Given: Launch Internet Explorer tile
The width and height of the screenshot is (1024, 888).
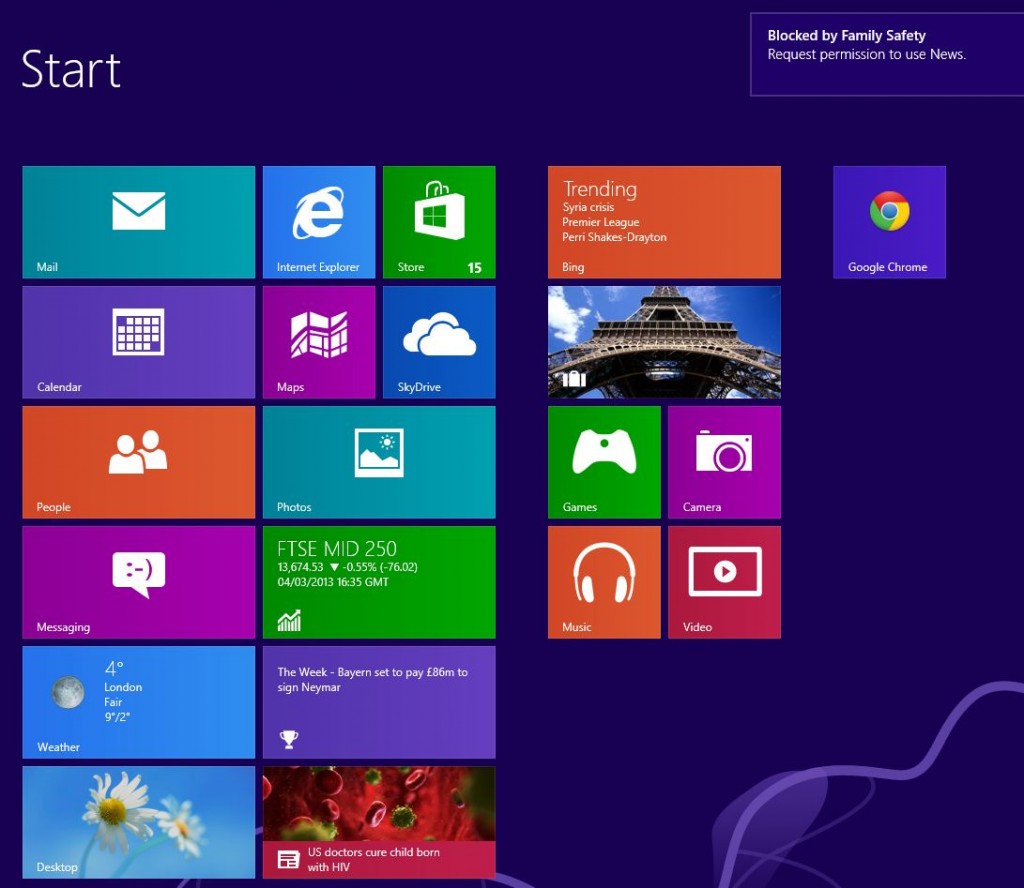Looking at the screenshot, I should click(319, 222).
